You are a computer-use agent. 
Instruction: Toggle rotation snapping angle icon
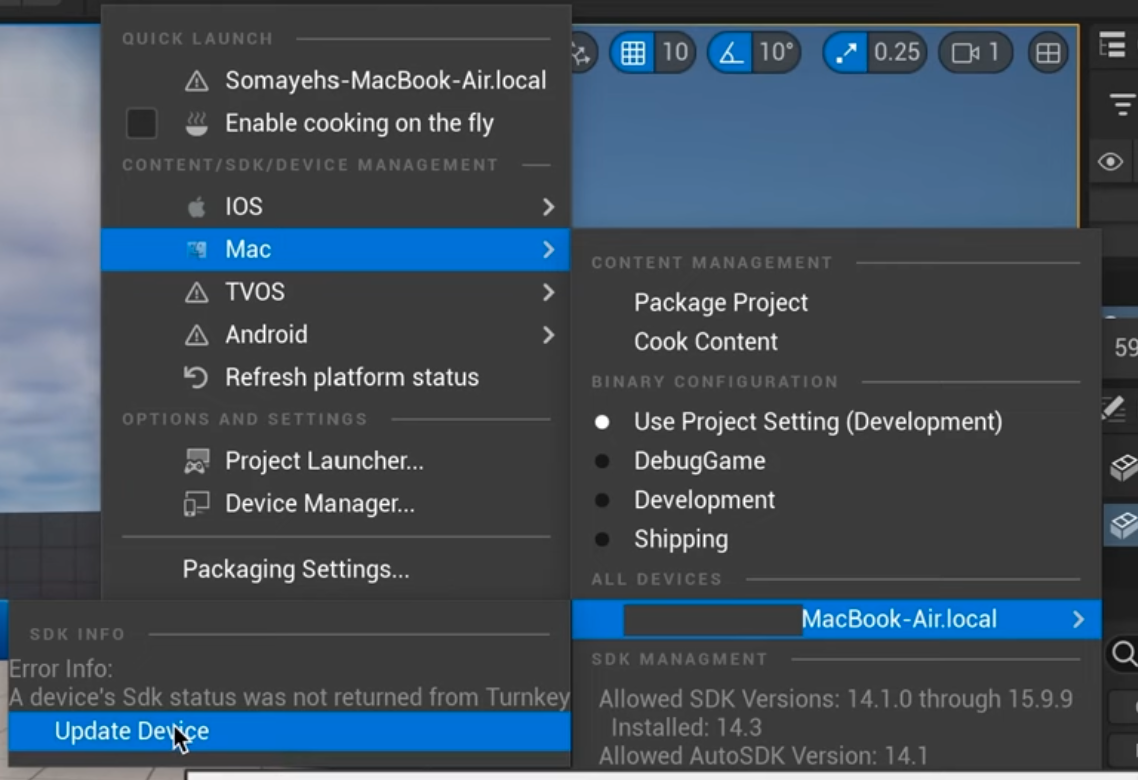click(x=732, y=53)
